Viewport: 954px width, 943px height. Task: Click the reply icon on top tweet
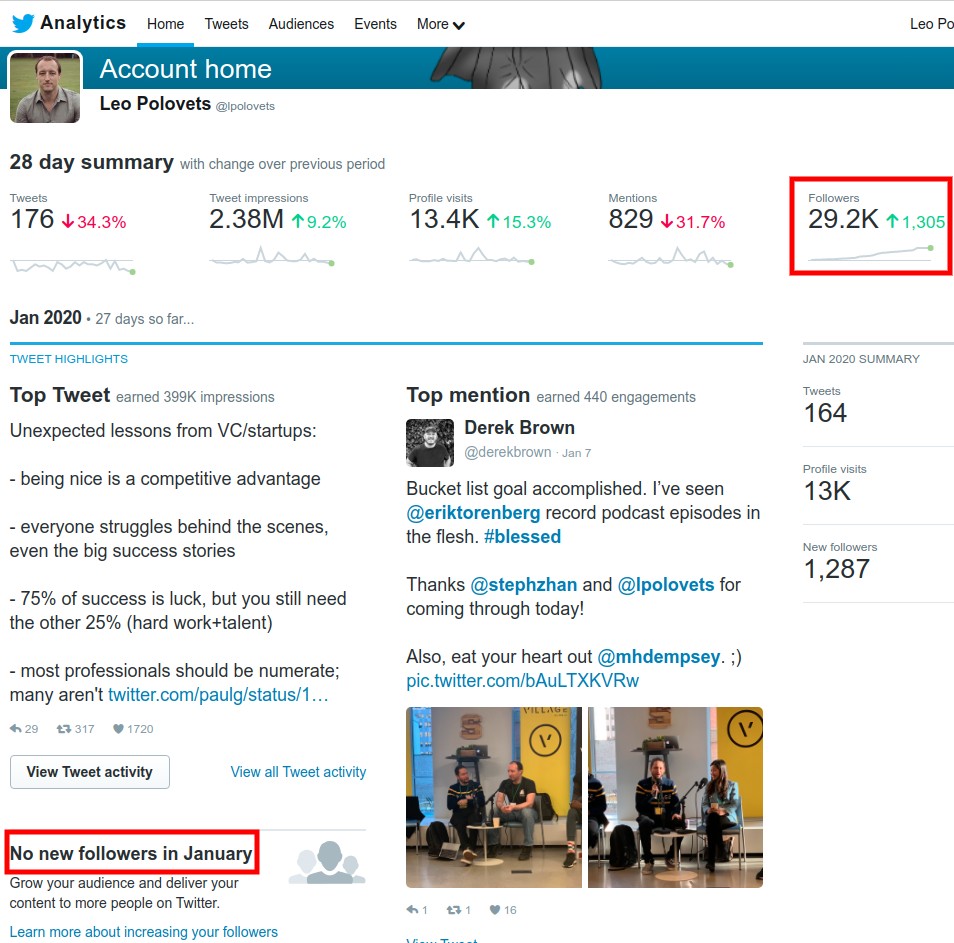(16, 729)
